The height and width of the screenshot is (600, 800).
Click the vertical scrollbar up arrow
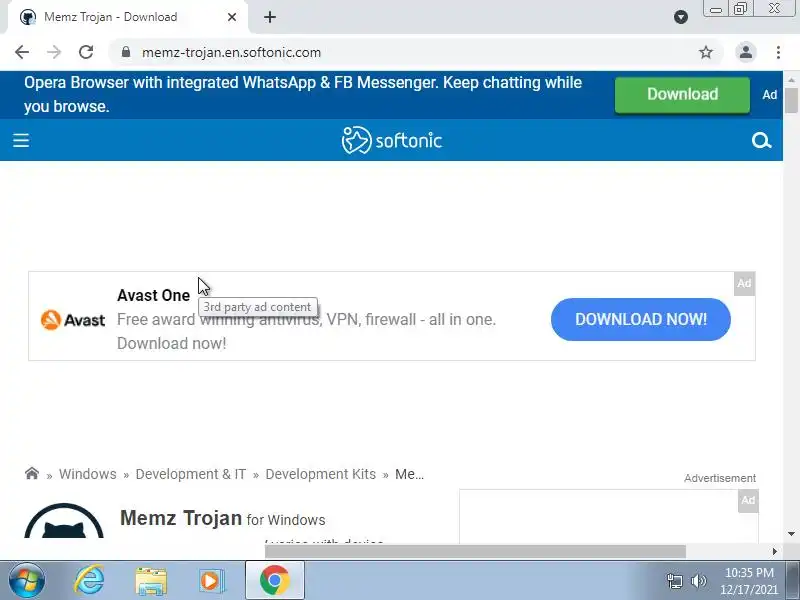[791, 80]
